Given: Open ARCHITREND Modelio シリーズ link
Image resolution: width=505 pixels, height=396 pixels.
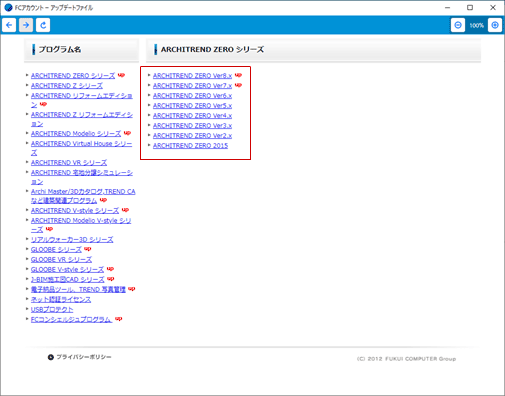Looking at the screenshot, I should pyautogui.click(x=76, y=134).
